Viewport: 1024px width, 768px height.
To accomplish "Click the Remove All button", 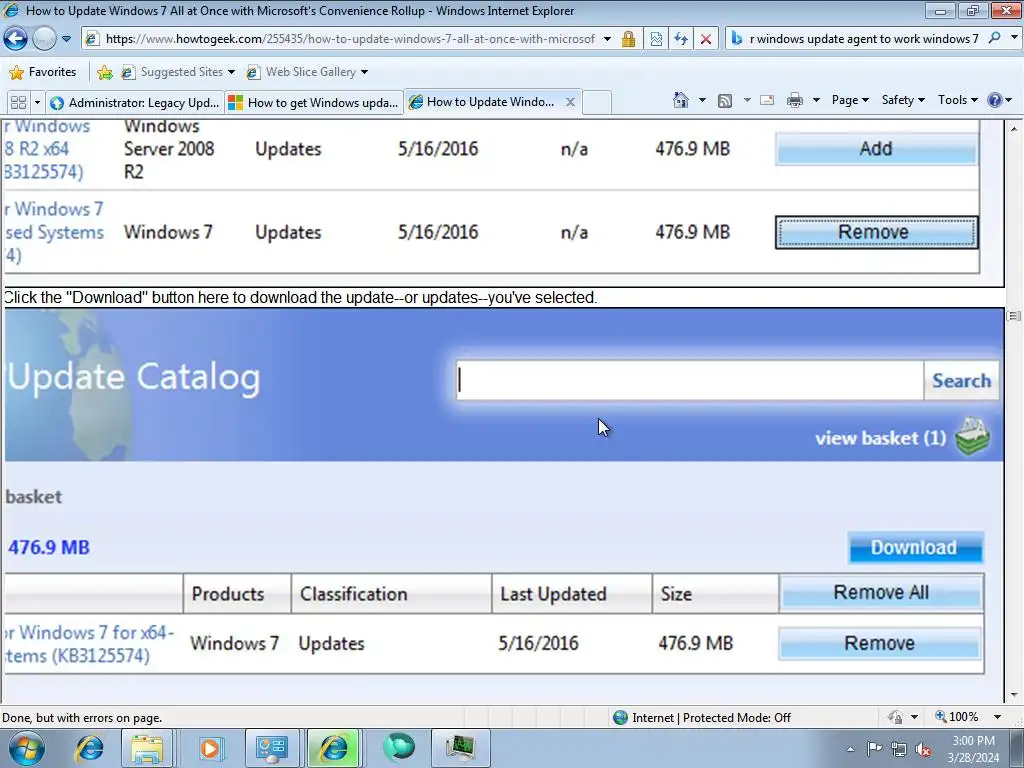I will [881, 592].
